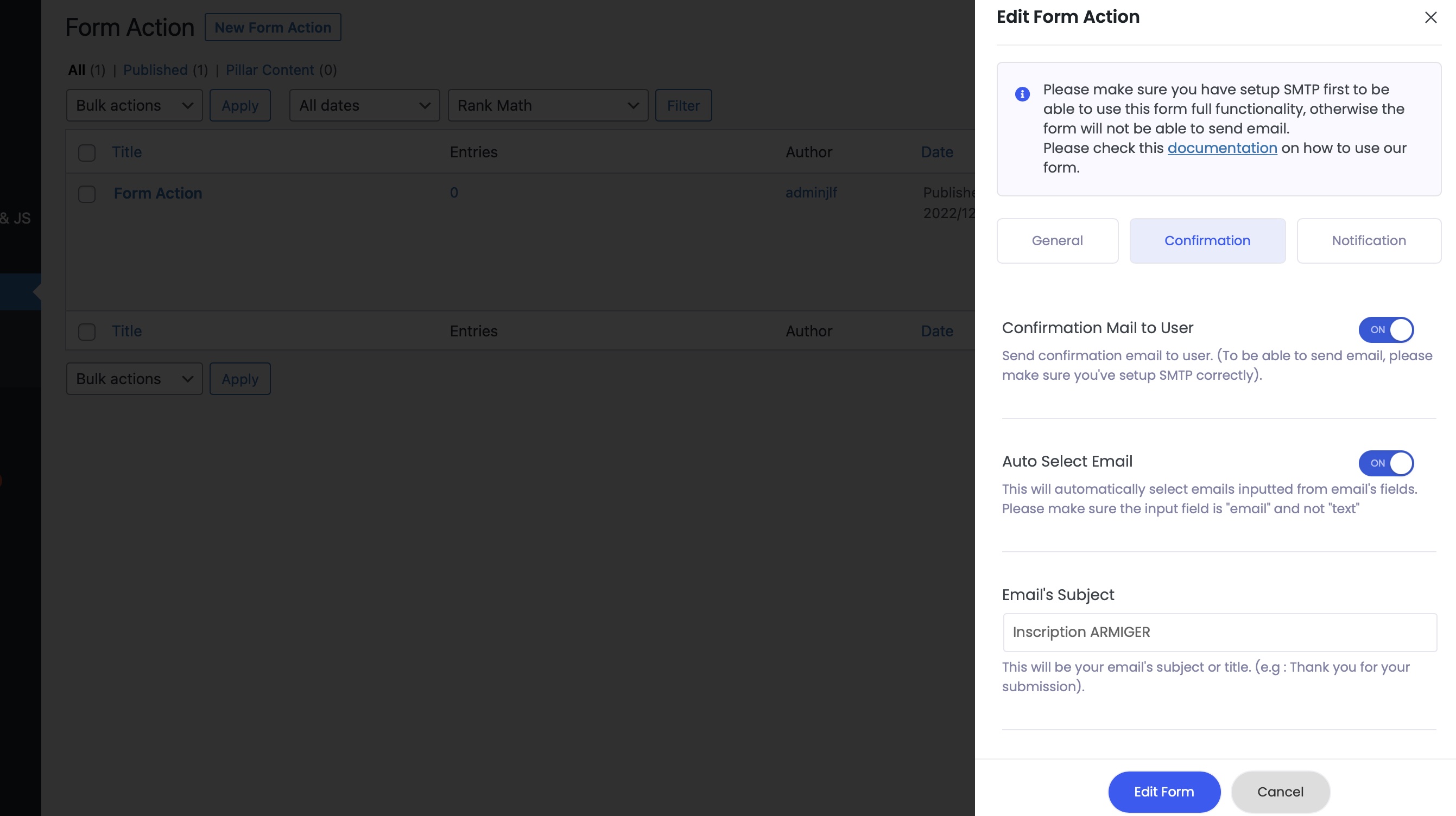Sort the table by Date
Screen dimensions: 1456x816
pyautogui.click(x=936, y=152)
